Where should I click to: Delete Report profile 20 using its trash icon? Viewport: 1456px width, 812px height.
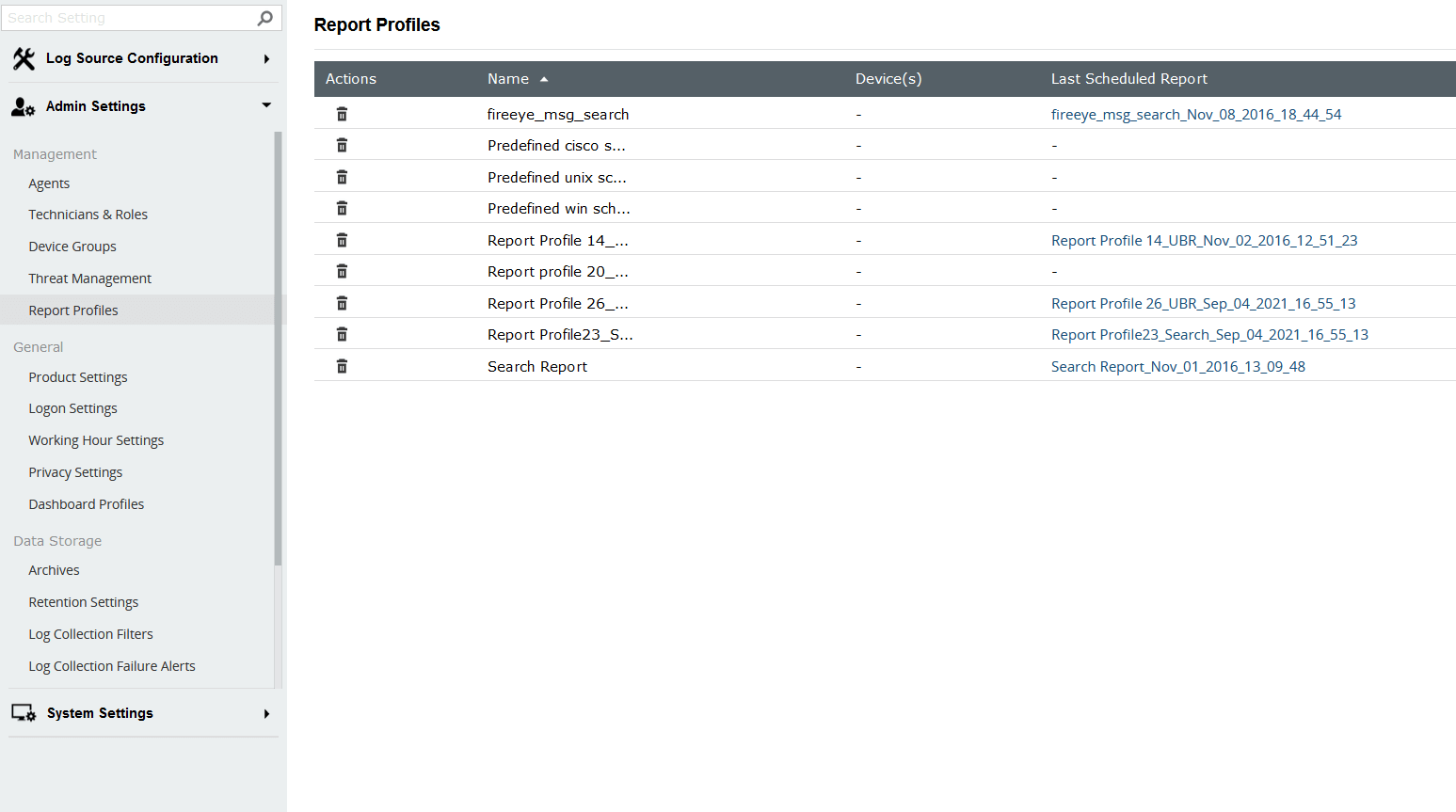pyautogui.click(x=341, y=270)
